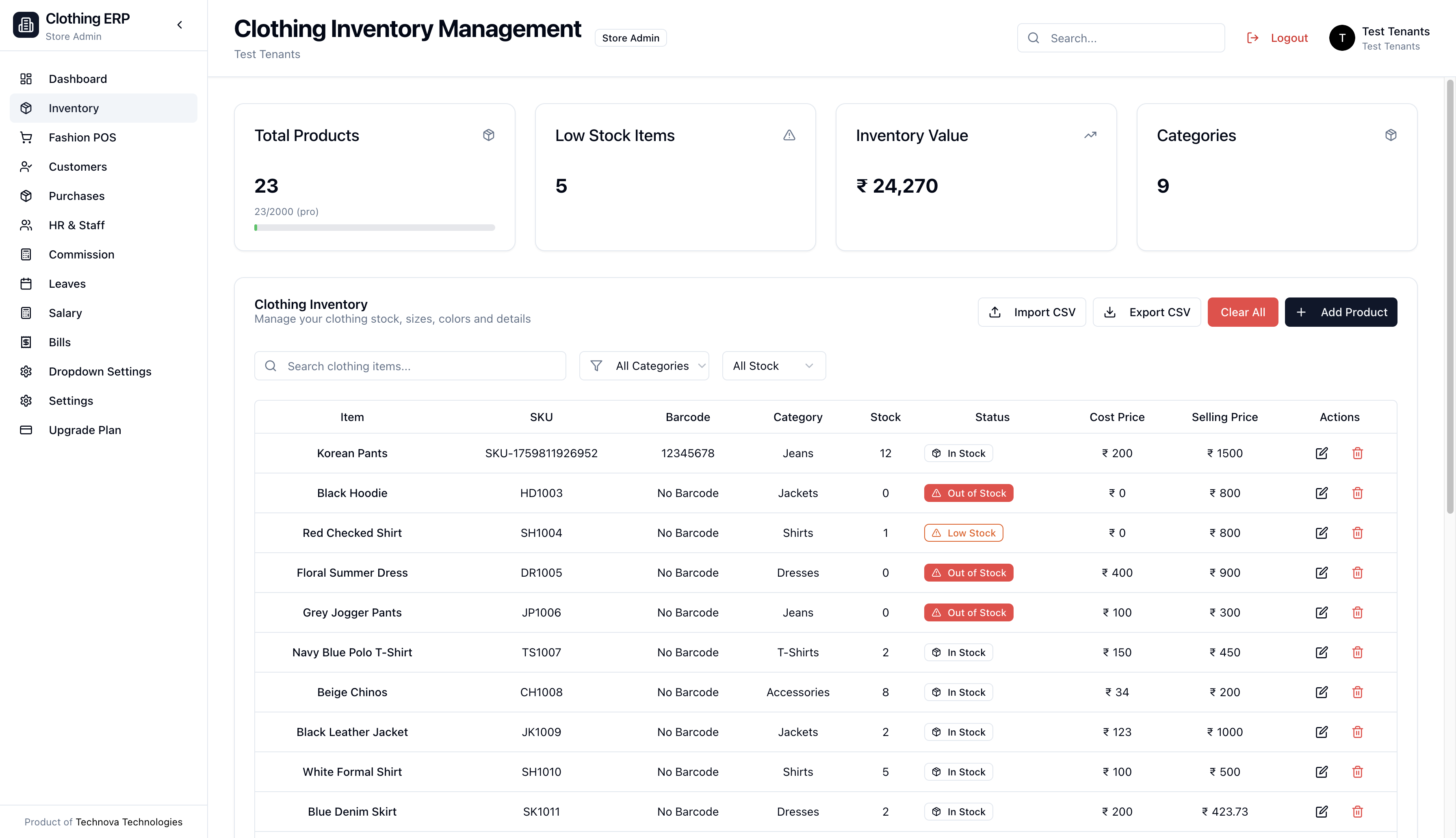This screenshot has width=1456, height=838.
Task: Go to Dropdown Settings in the sidebar
Action: coord(100,372)
